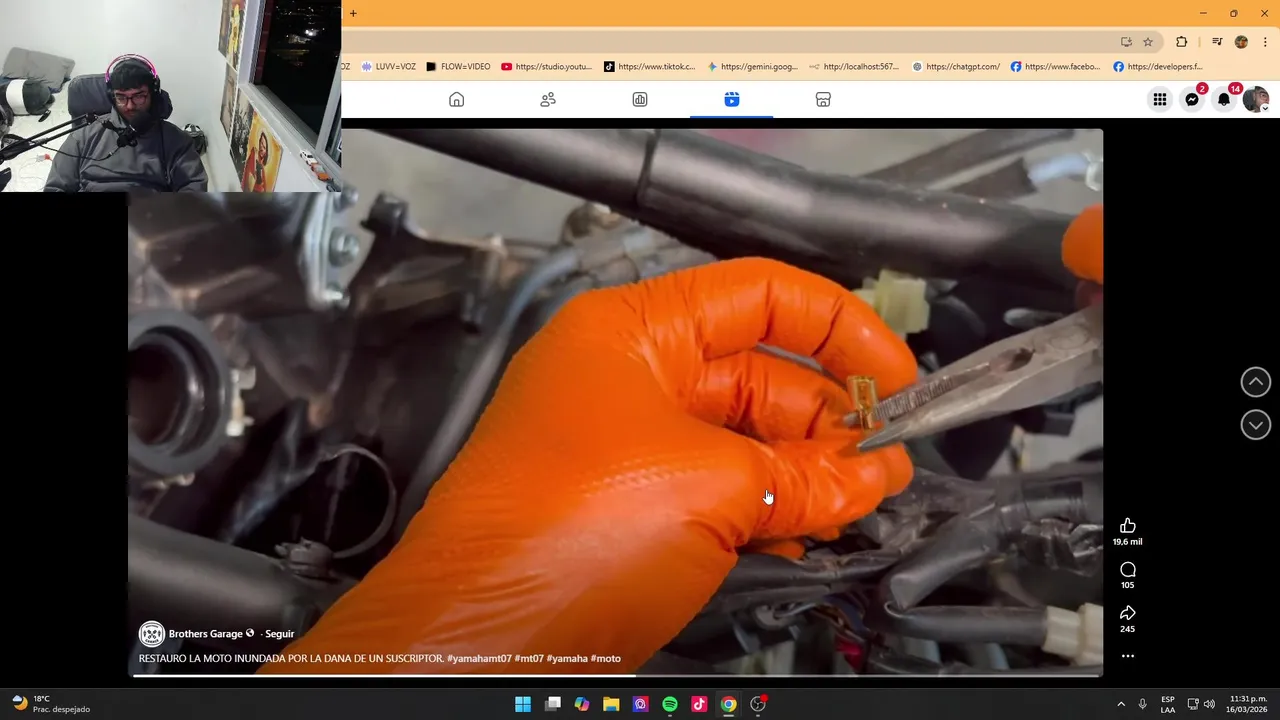This screenshot has height=720, width=1280.
Task: Click the #mt07 hashtag
Action: [x=529, y=659]
